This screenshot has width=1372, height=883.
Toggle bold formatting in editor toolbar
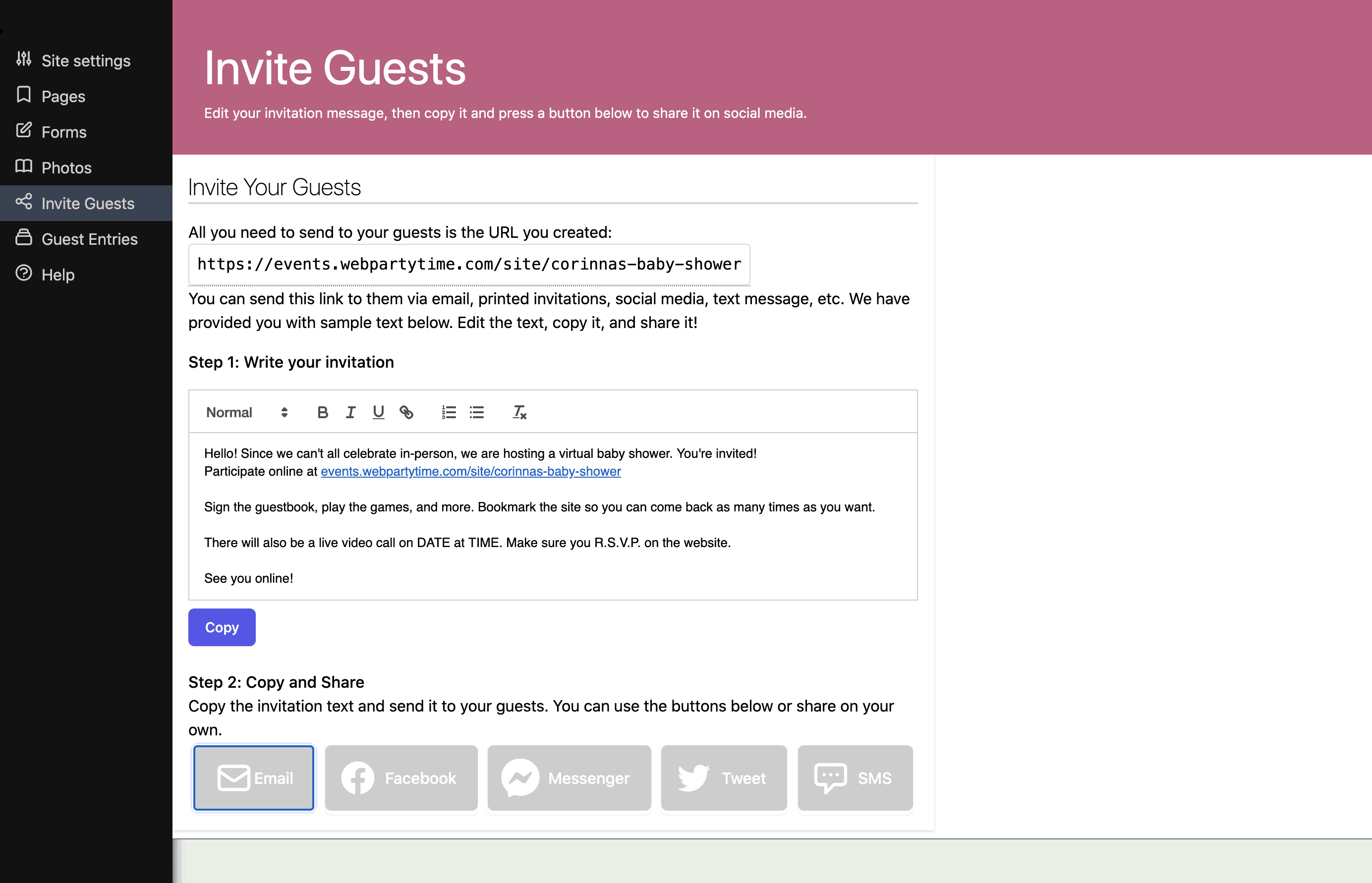[322, 412]
